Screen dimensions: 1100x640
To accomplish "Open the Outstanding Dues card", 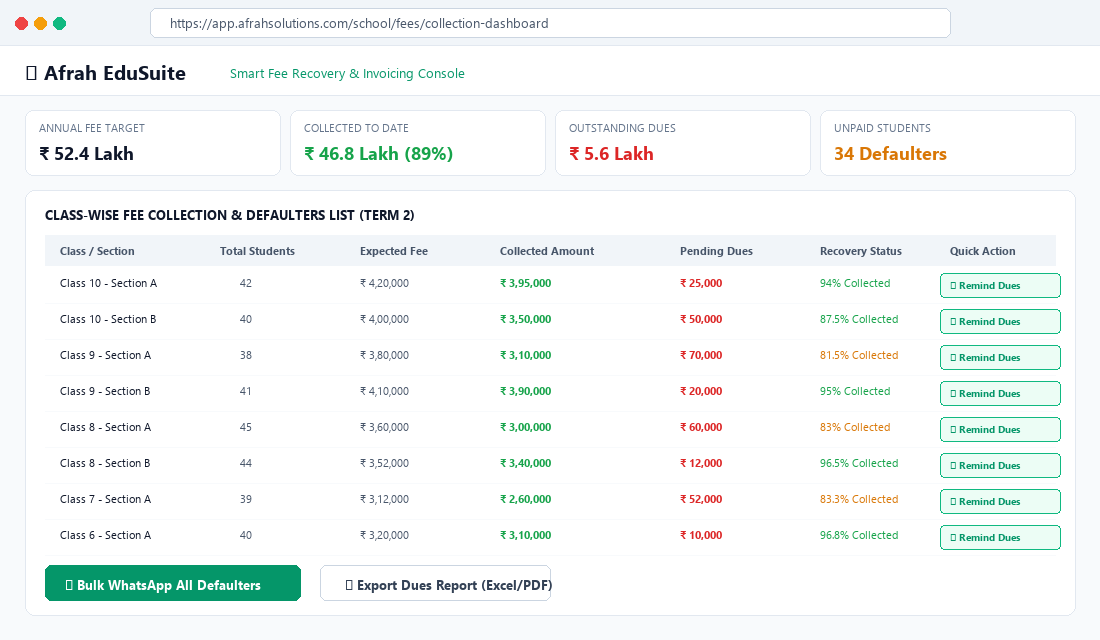I will pyautogui.click(x=683, y=143).
